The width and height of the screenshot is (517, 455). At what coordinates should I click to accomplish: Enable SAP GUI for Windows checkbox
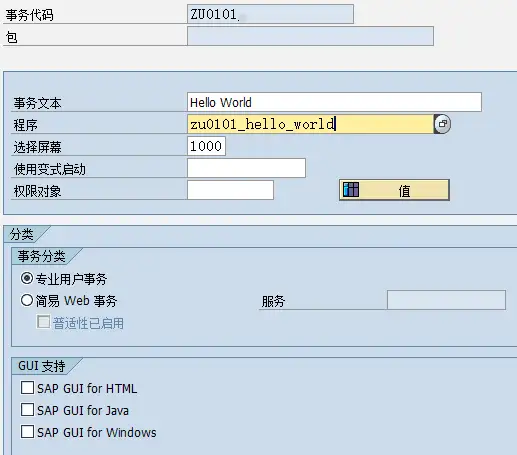pyautogui.click(x=27, y=432)
